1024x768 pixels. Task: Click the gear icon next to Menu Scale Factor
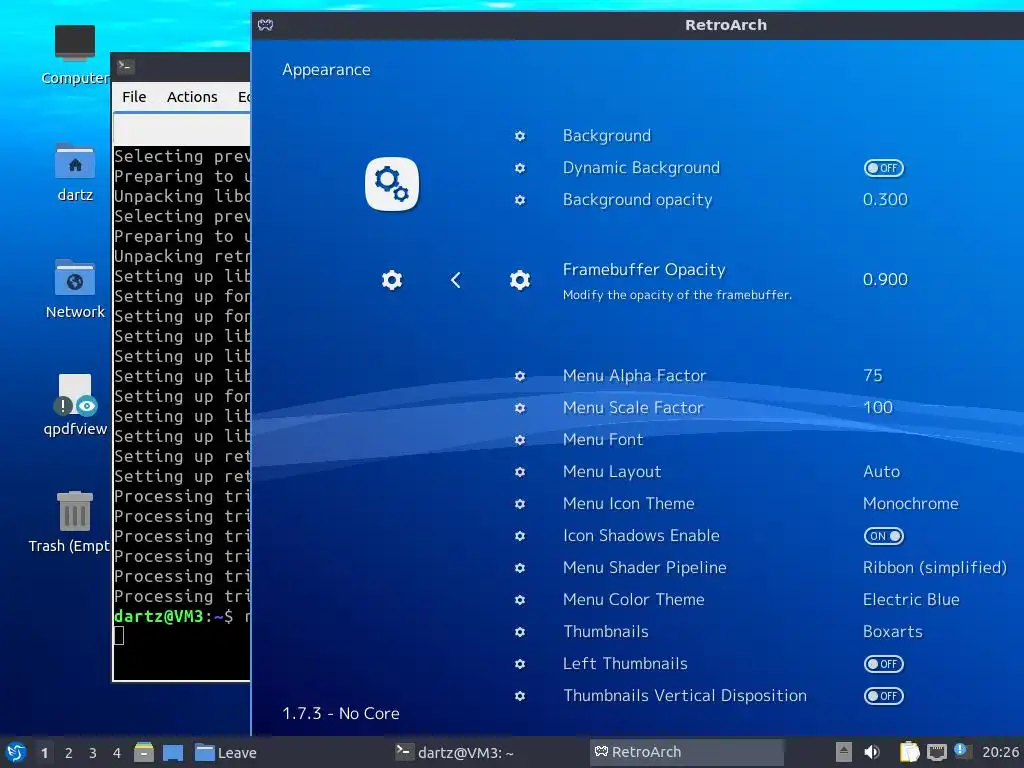pyautogui.click(x=520, y=408)
